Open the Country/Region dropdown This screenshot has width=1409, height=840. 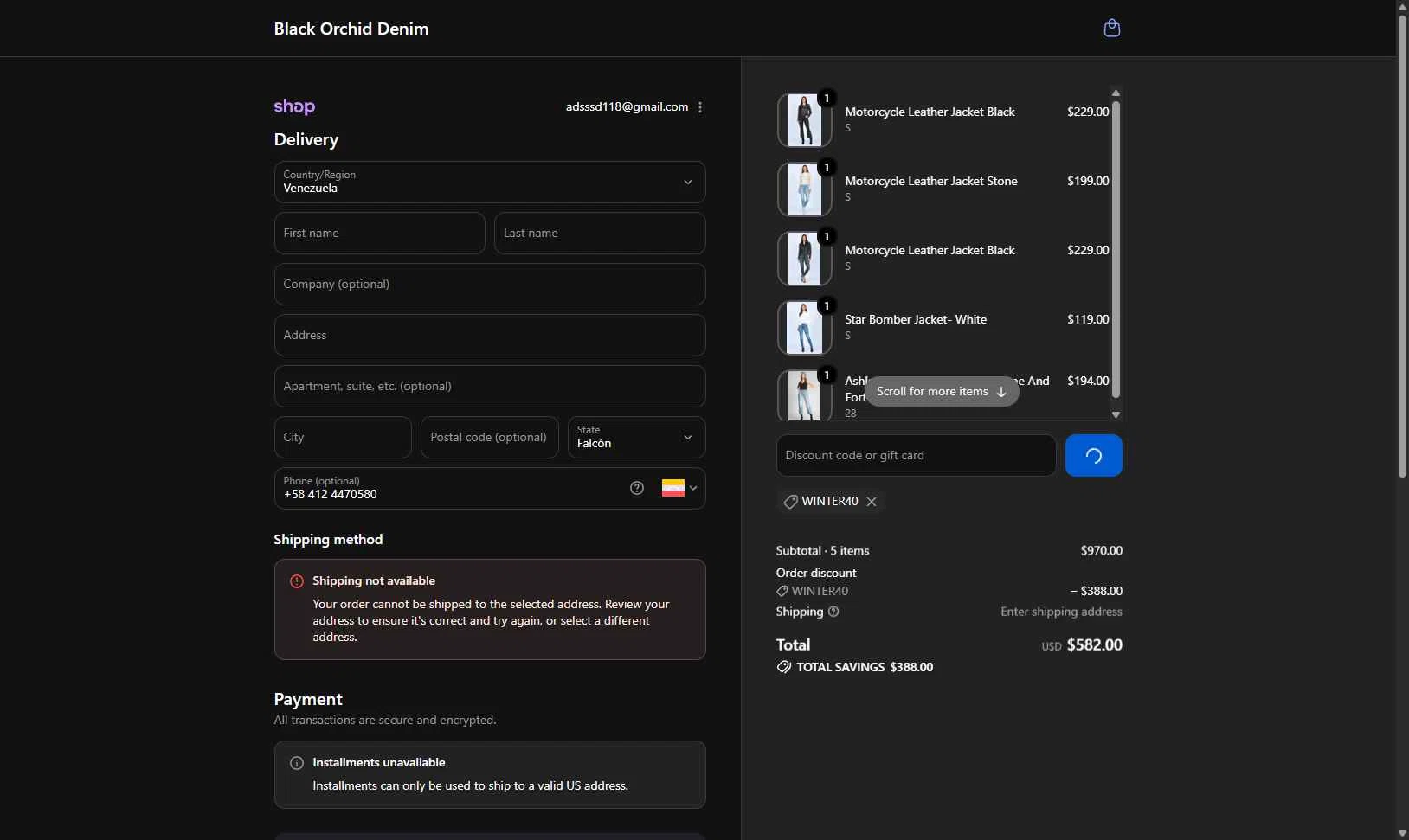490,183
